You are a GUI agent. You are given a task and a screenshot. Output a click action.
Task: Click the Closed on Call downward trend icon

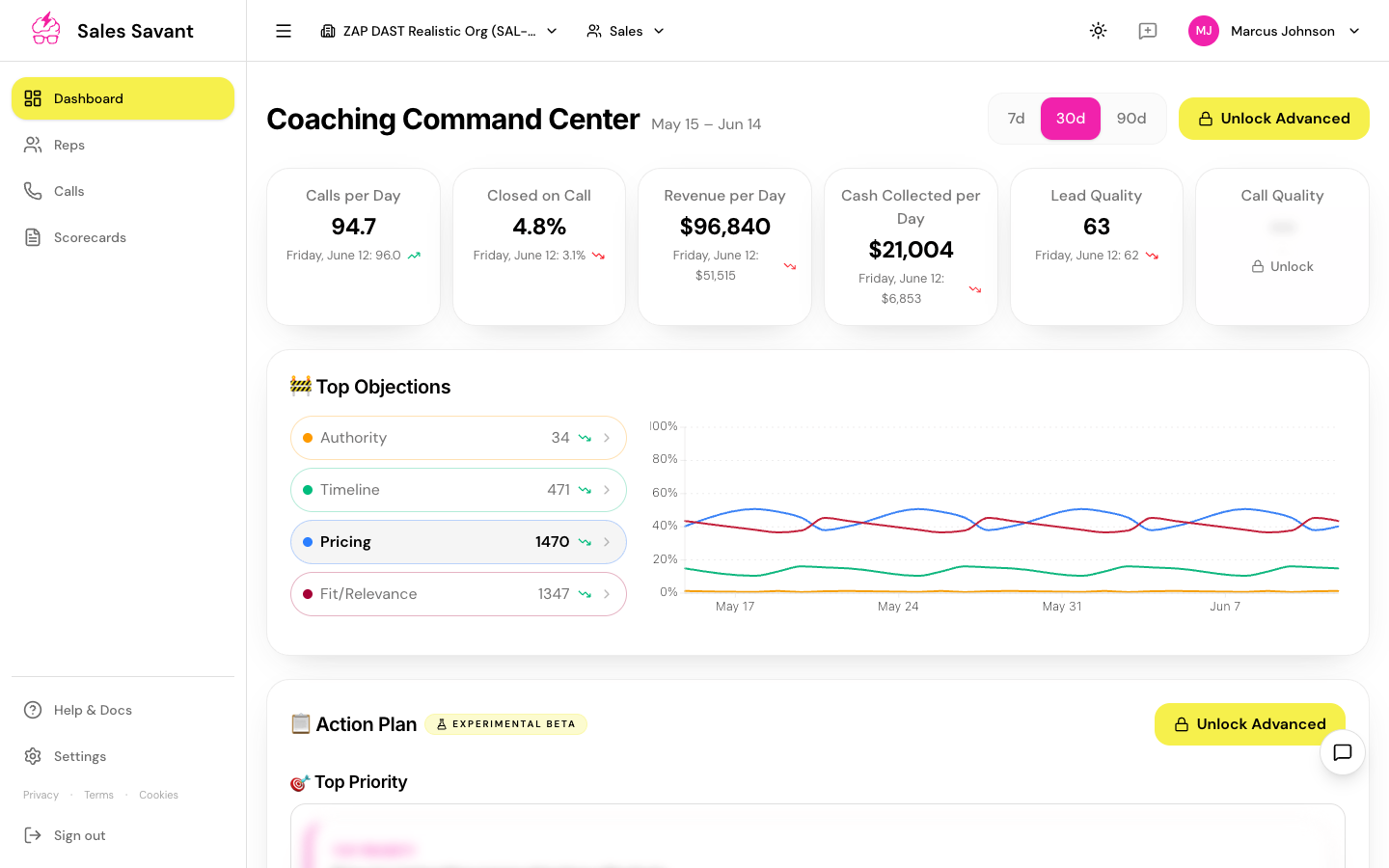point(598,256)
